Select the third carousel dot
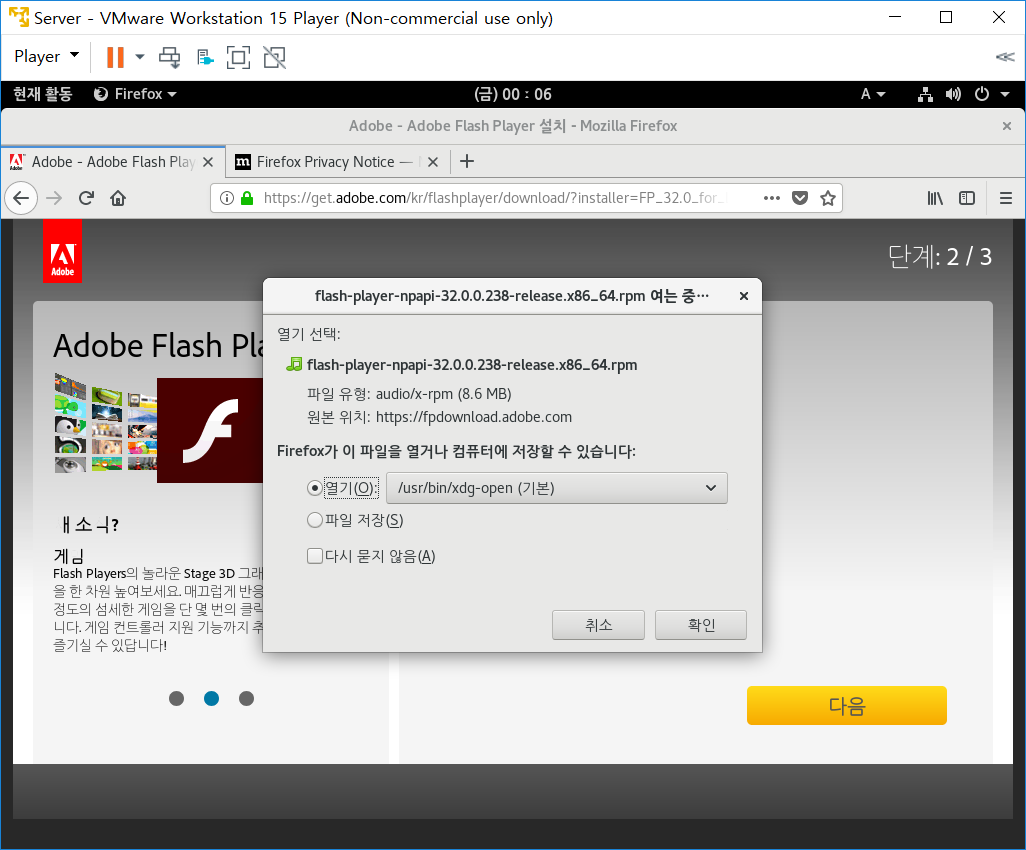Screen dimensions: 1026x850 click(x=246, y=698)
